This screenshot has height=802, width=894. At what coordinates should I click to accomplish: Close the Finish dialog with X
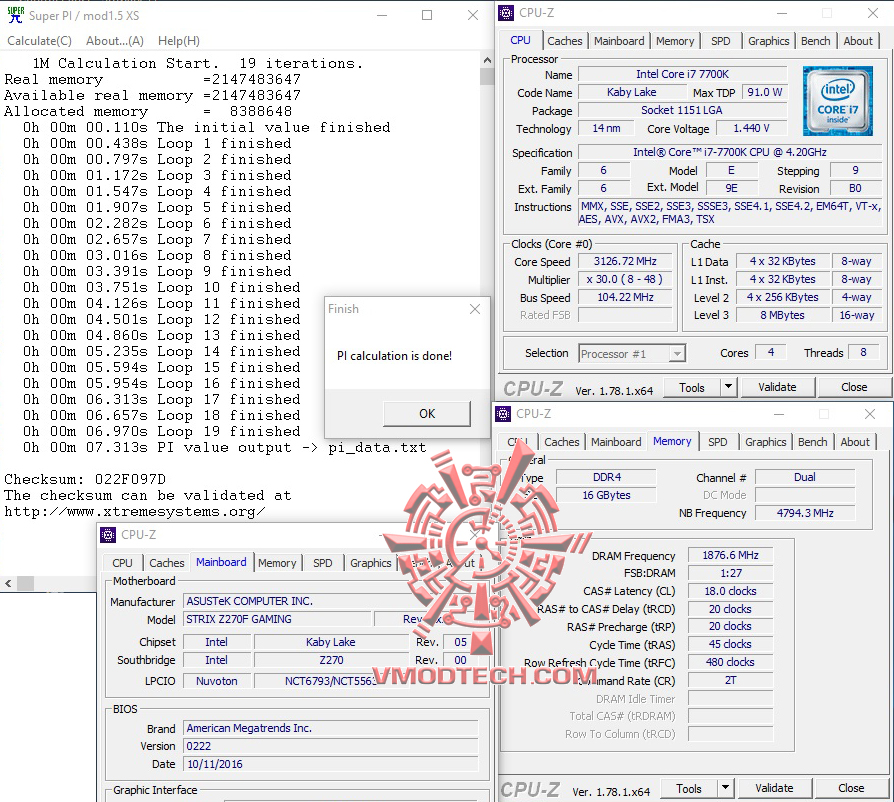(x=475, y=309)
